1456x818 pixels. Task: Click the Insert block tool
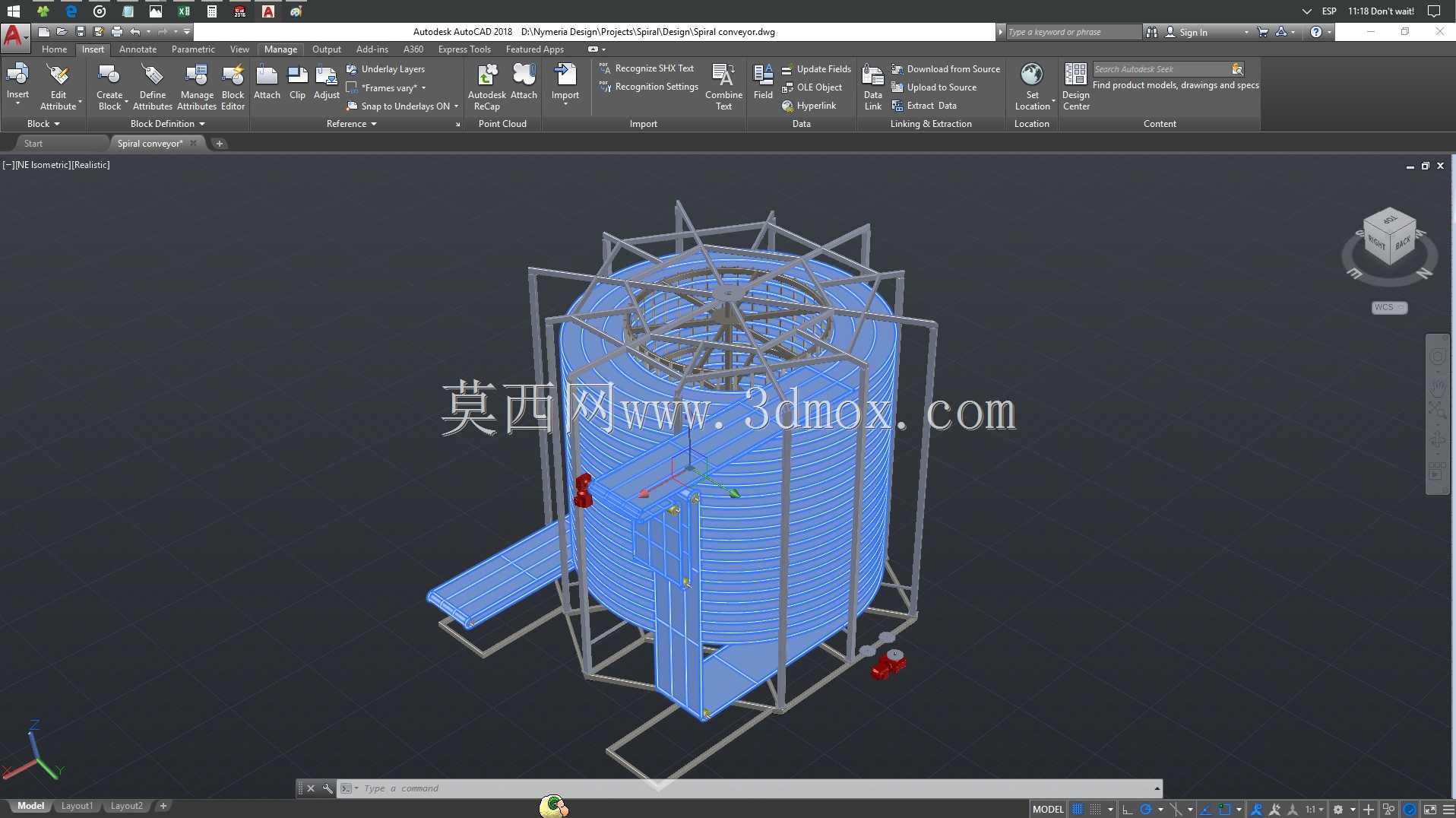(17, 84)
